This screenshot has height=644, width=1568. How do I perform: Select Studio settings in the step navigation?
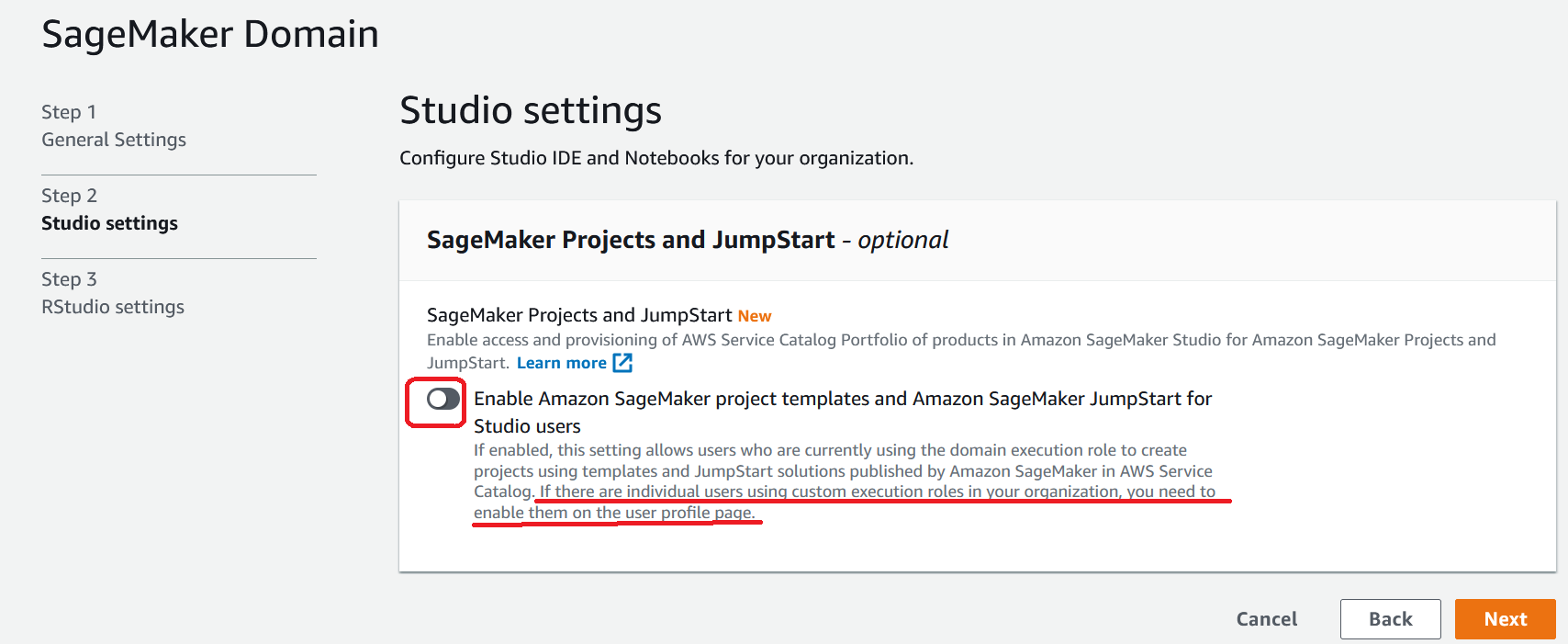pos(109,223)
